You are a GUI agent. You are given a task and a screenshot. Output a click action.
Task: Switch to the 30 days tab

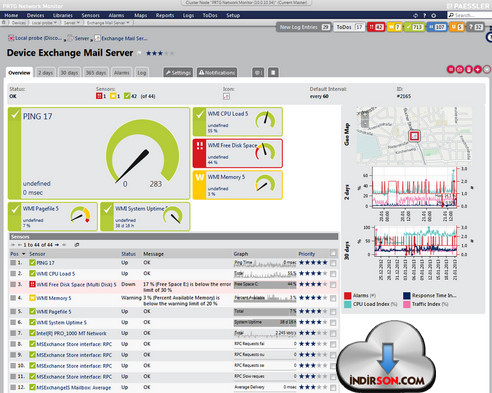pos(69,73)
